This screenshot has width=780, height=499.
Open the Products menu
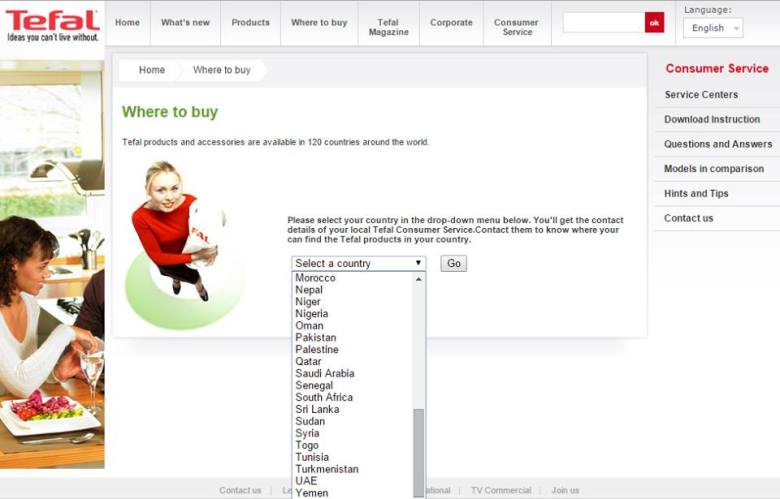tap(250, 23)
